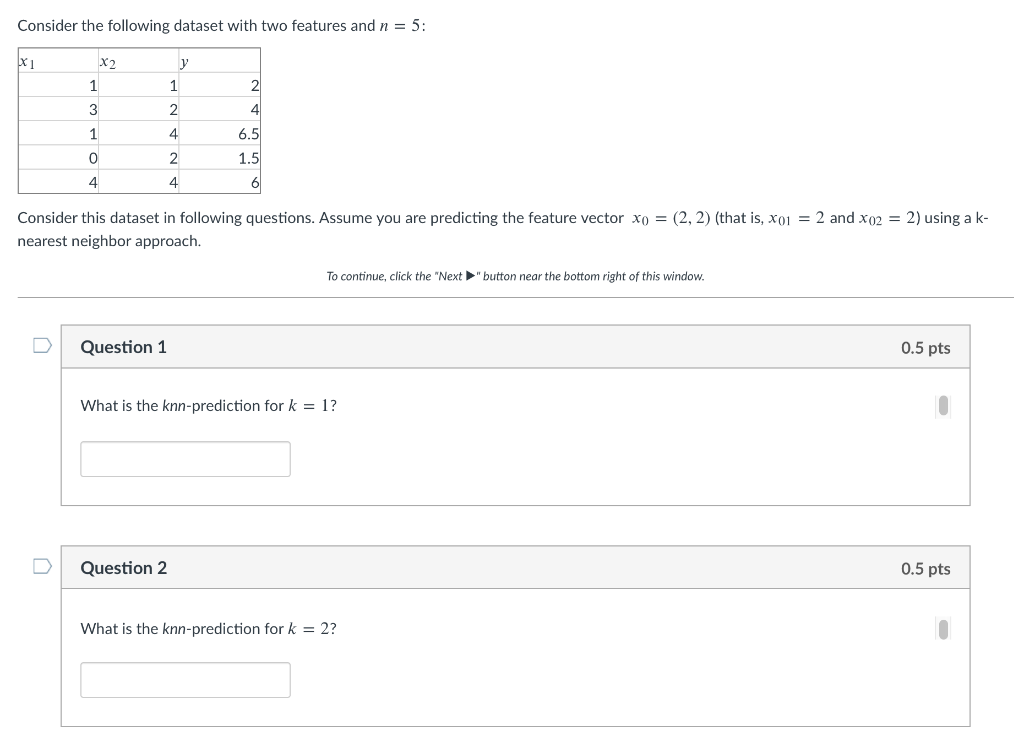Click the answer input box for Question 2
The image size is (1024, 747).
point(185,679)
